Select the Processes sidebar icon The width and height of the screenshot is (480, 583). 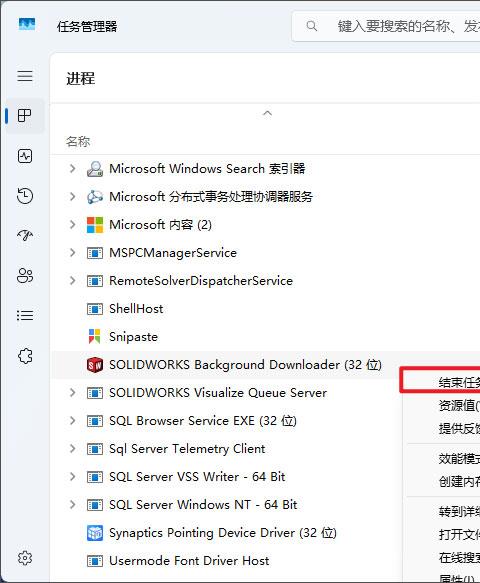[25, 115]
